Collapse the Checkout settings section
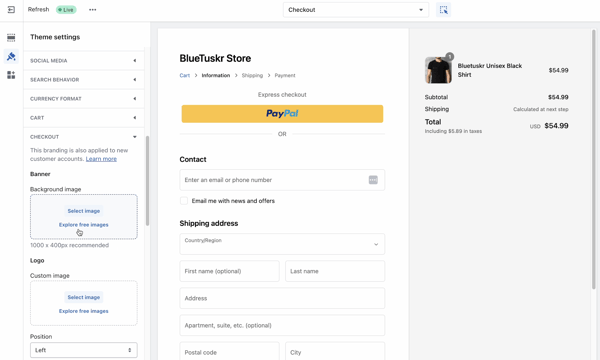This screenshot has height=360, width=600. point(83,137)
